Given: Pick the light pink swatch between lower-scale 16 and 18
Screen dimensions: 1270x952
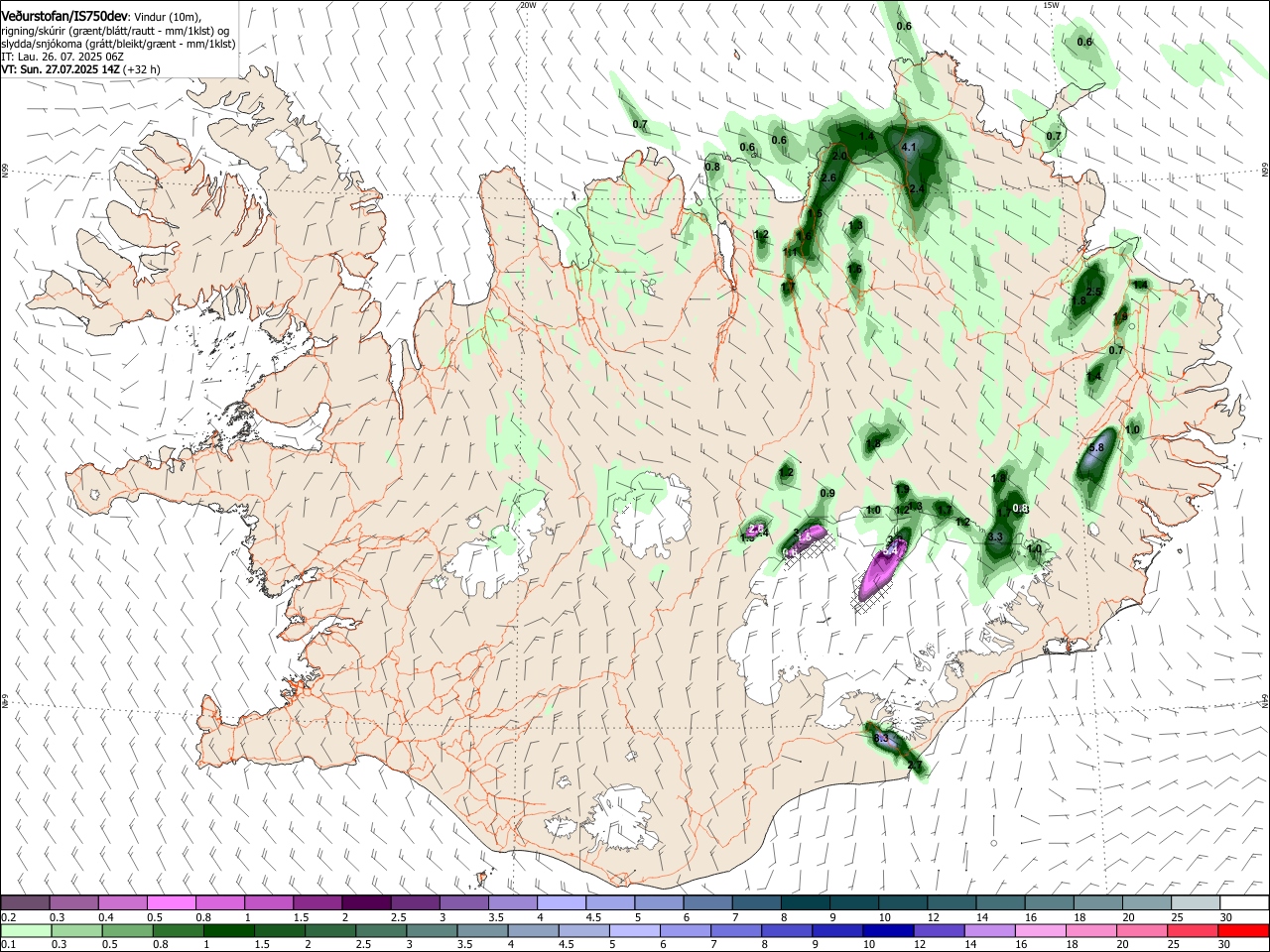Looking at the screenshot, I should pos(1040,930).
